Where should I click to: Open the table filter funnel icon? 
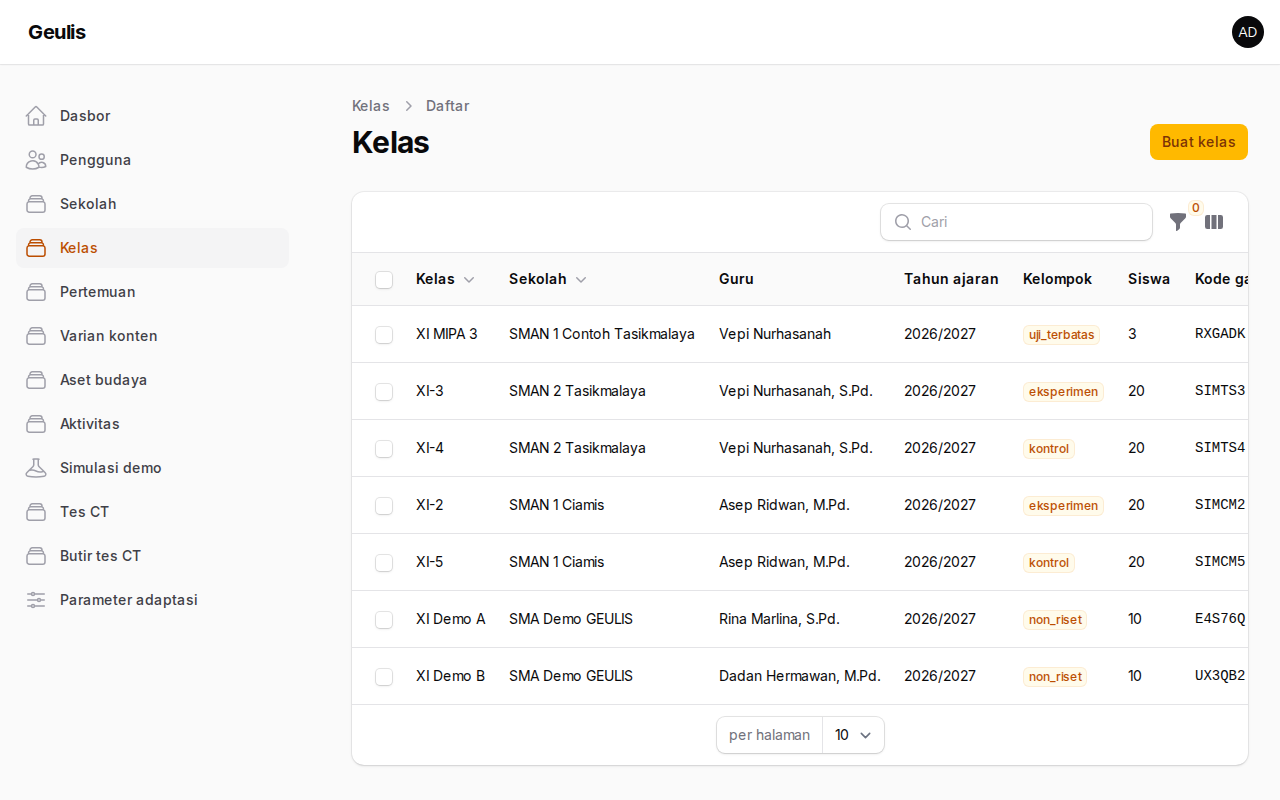pyautogui.click(x=1178, y=222)
